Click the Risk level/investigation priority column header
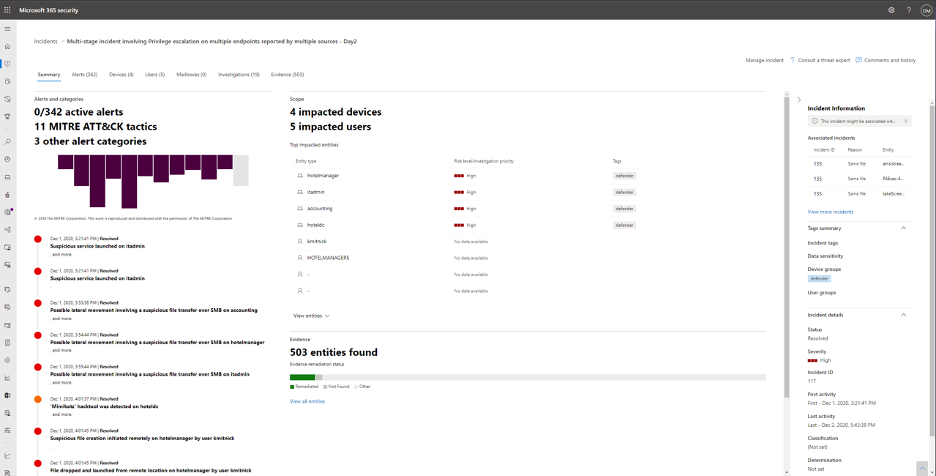The height and width of the screenshot is (476, 936). [484, 161]
